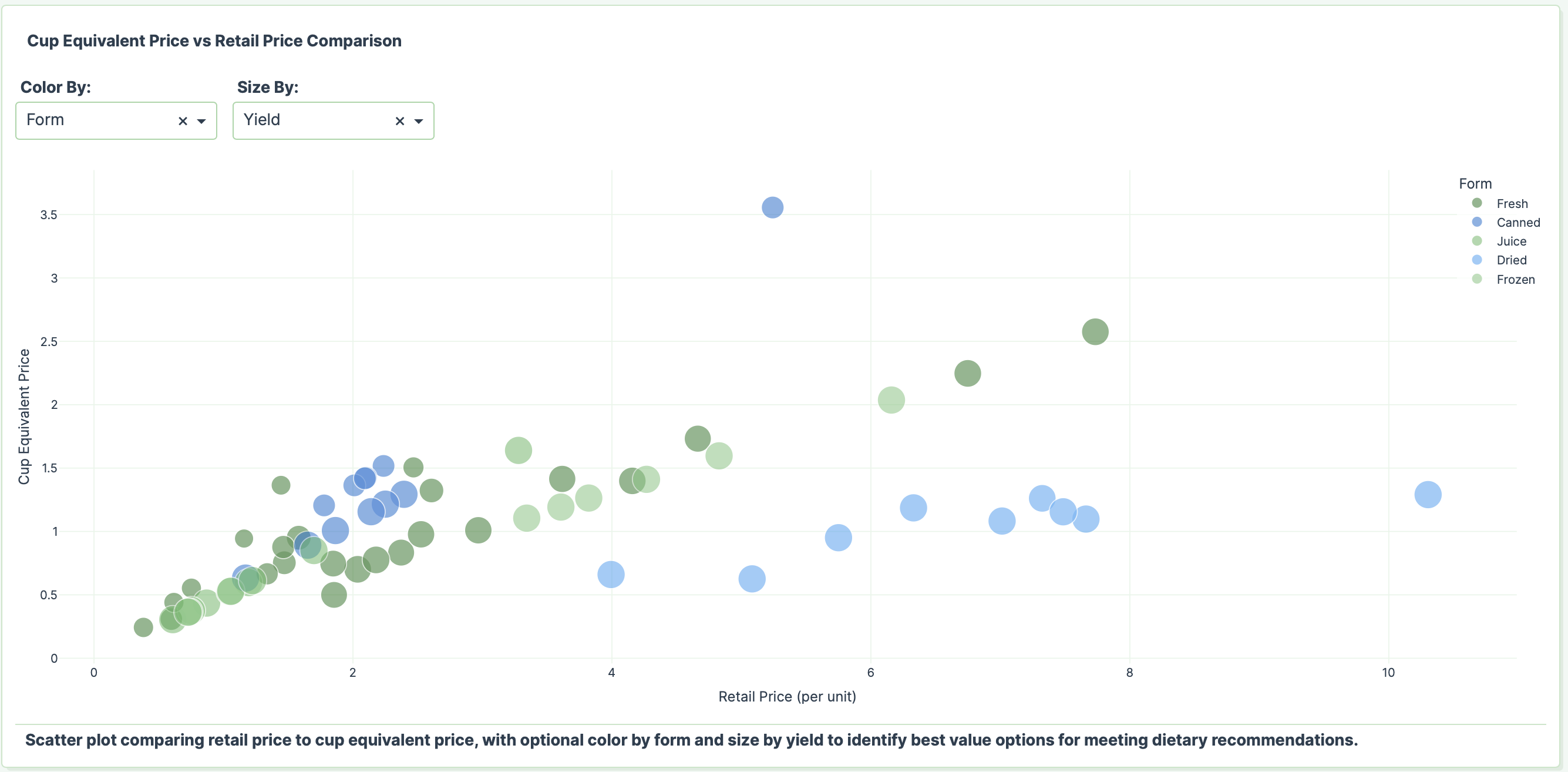Select the chart title text
The height and width of the screenshot is (772, 1568).
click(x=214, y=40)
